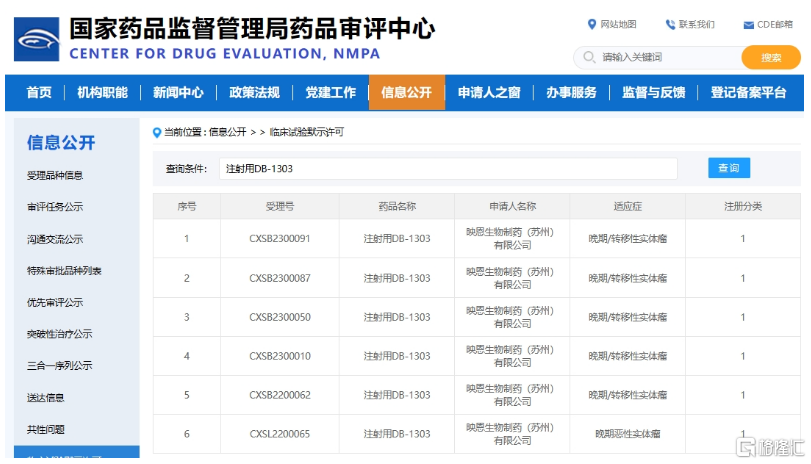Click the contact us phone icon
Image resolution: width=811 pixels, height=464 pixels.
click(x=670, y=24)
